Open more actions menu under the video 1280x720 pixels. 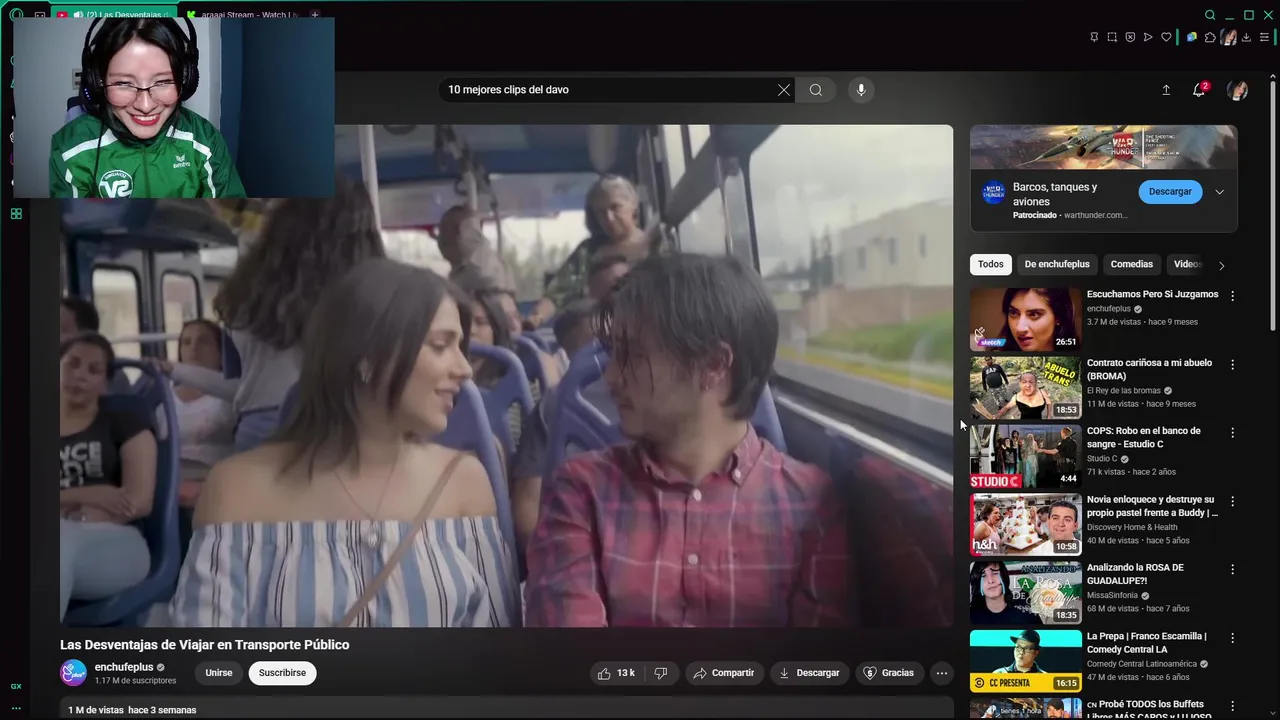tap(942, 673)
